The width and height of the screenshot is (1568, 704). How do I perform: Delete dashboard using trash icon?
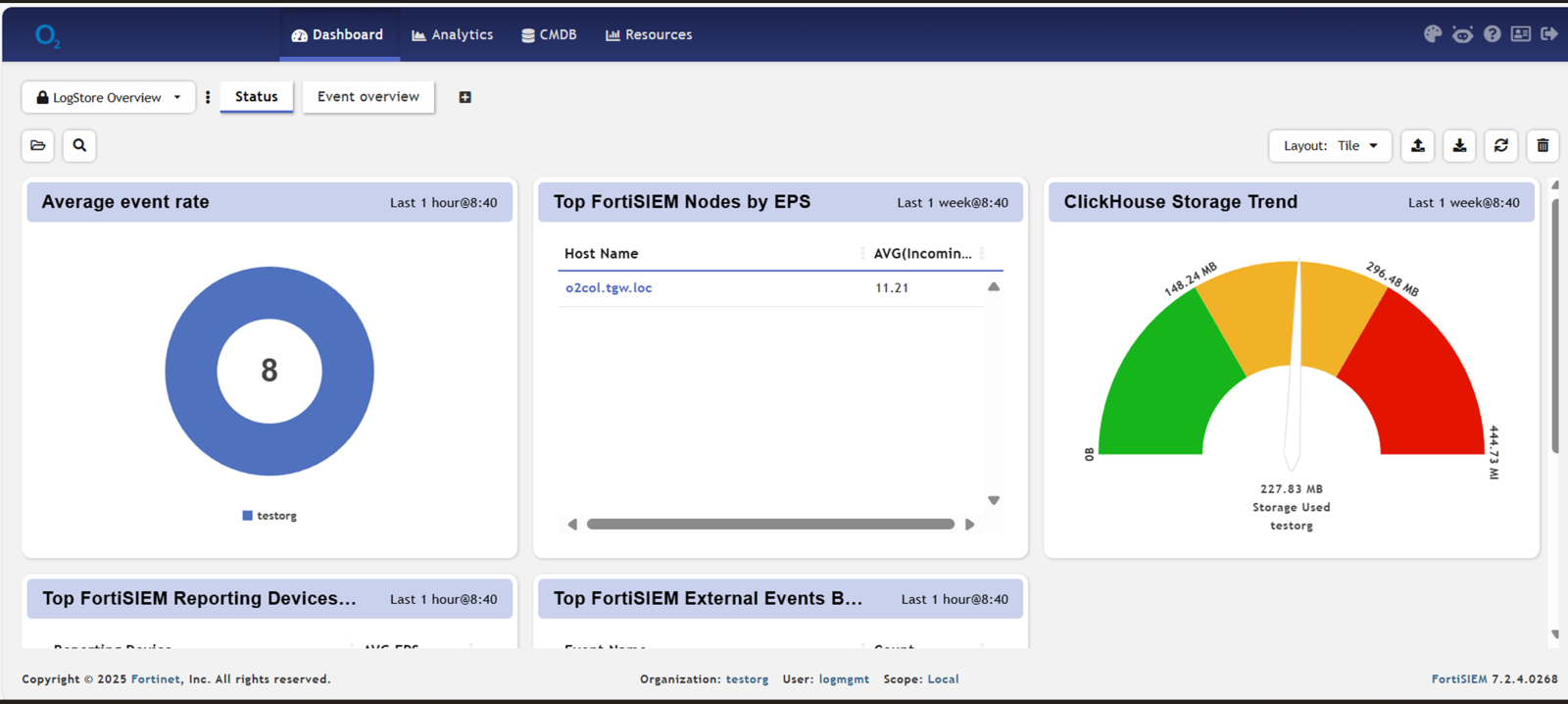coord(1543,146)
